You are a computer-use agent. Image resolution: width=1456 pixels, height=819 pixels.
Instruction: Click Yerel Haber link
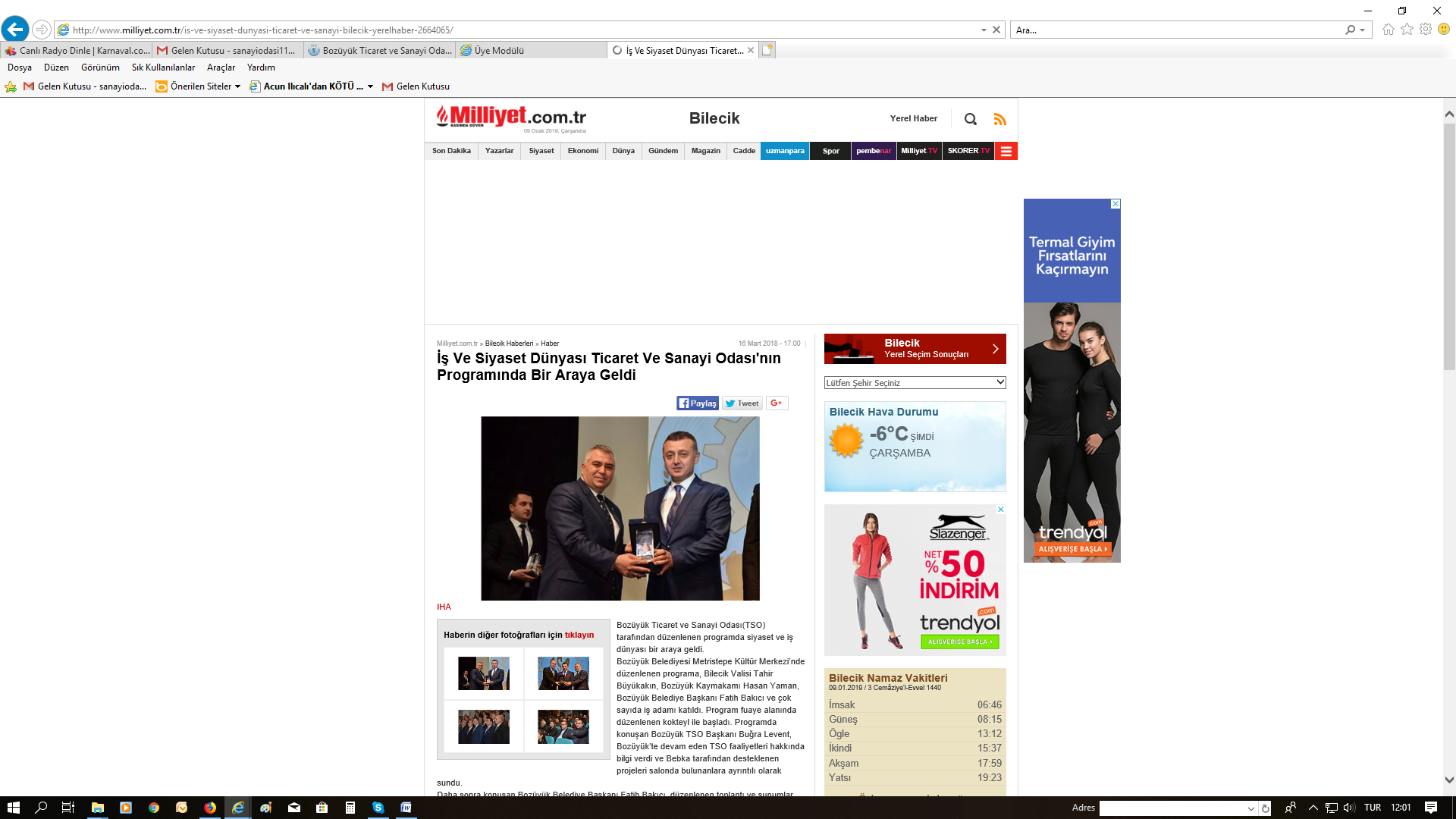pyautogui.click(x=913, y=118)
